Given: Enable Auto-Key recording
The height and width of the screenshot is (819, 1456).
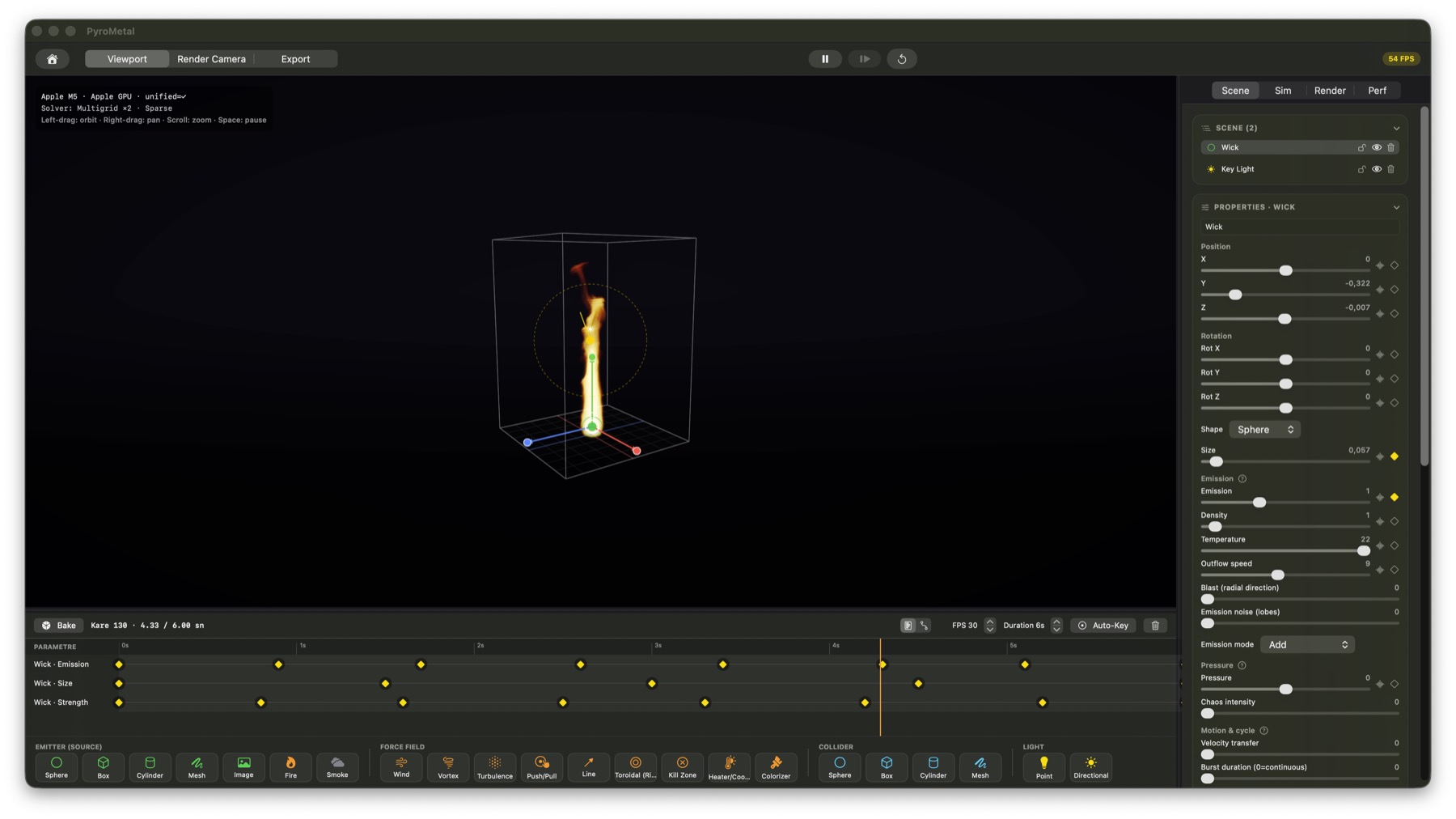Looking at the screenshot, I should pyautogui.click(x=1103, y=626).
